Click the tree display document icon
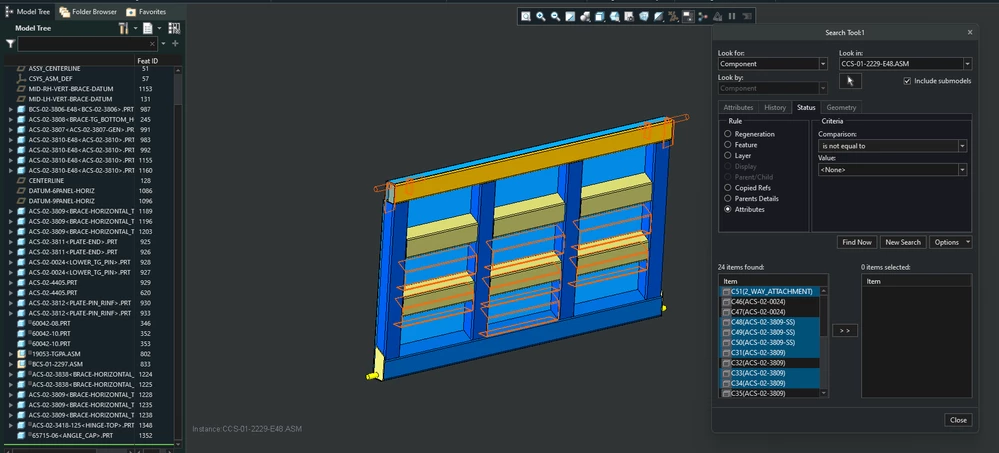Viewport: 999px width, 453px height. (148, 28)
